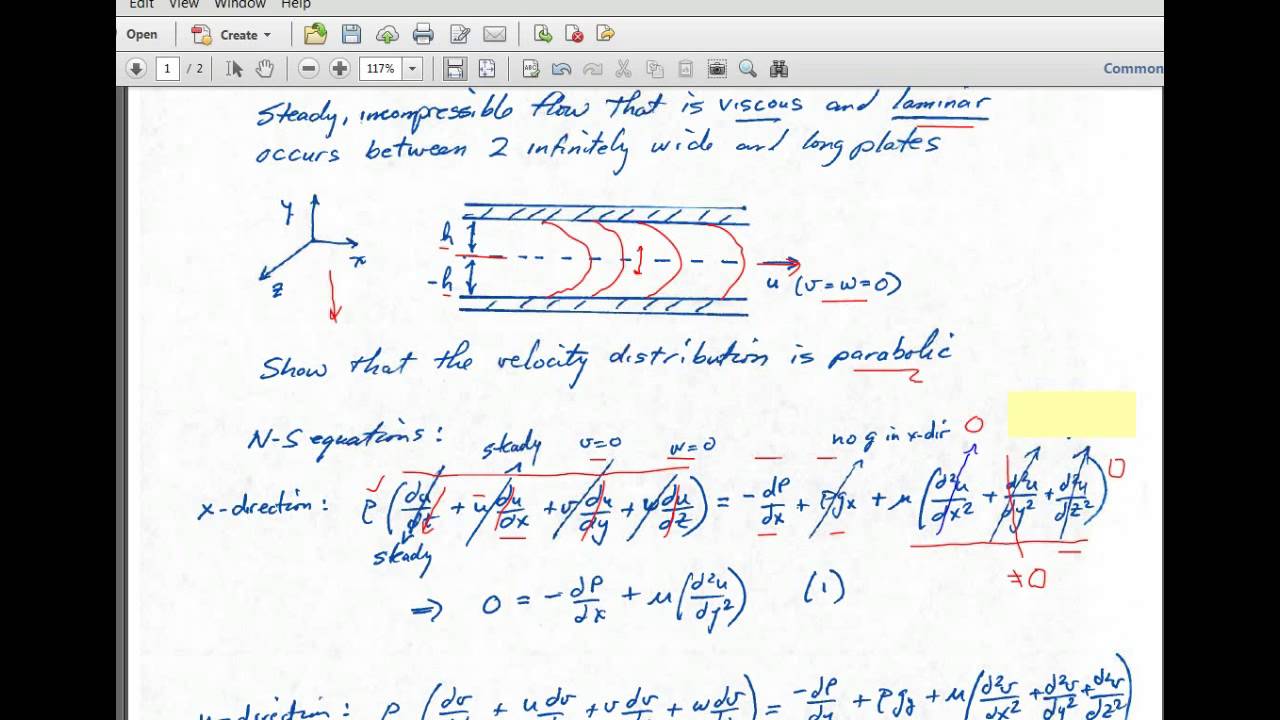This screenshot has width=1280, height=720.
Task: Open advanced search binoculars icon
Action: click(779, 69)
